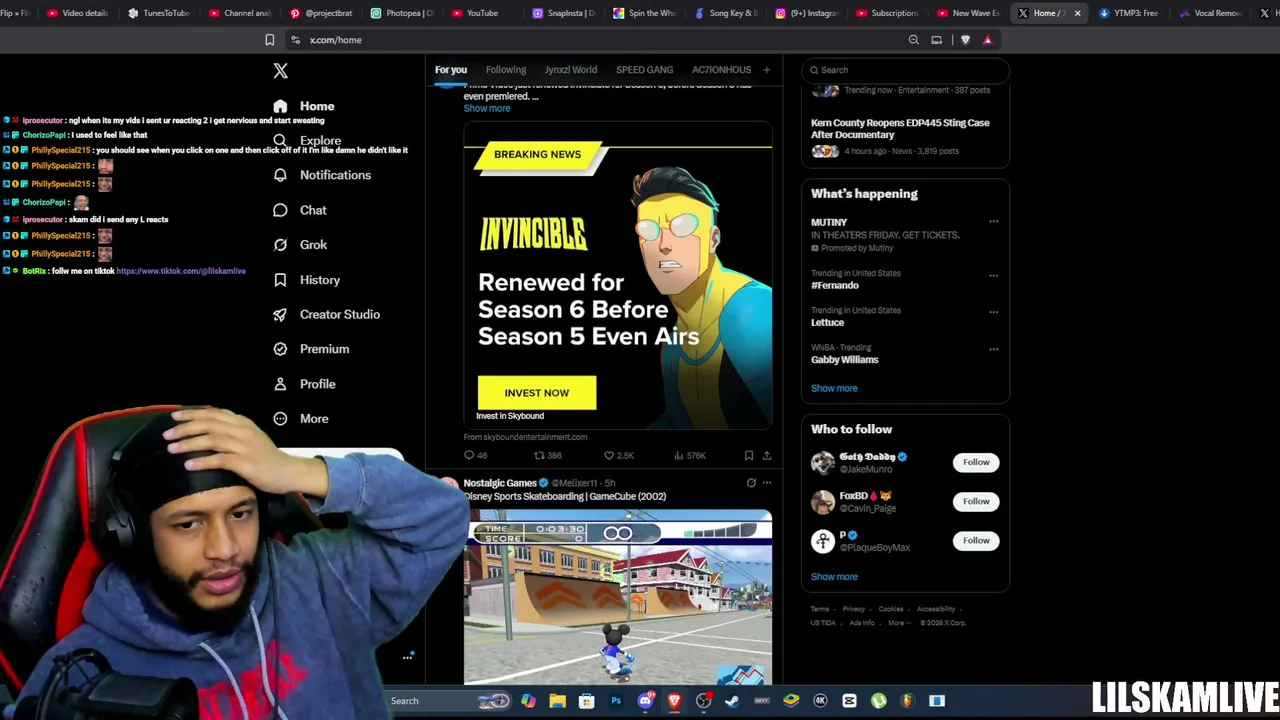Open the Jynxzi World tab
1280x720 pixels.
[x=571, y=70]
